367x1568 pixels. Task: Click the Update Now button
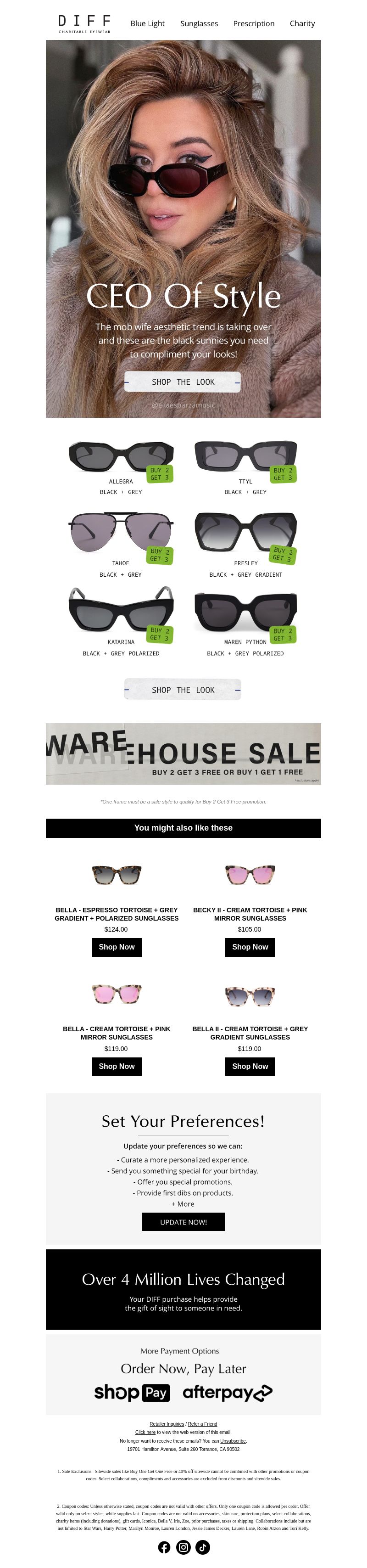click(183, 1222)
